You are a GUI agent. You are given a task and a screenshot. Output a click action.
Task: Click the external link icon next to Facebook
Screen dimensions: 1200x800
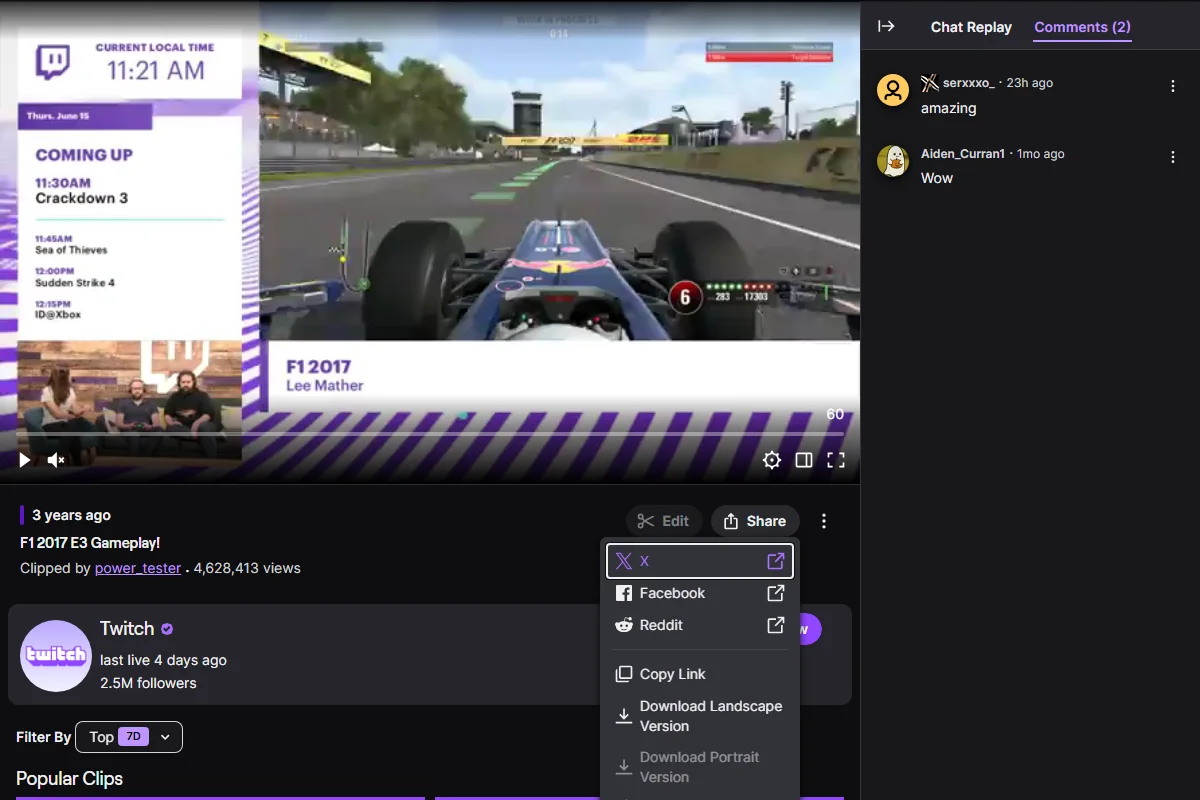coord(775,593)
